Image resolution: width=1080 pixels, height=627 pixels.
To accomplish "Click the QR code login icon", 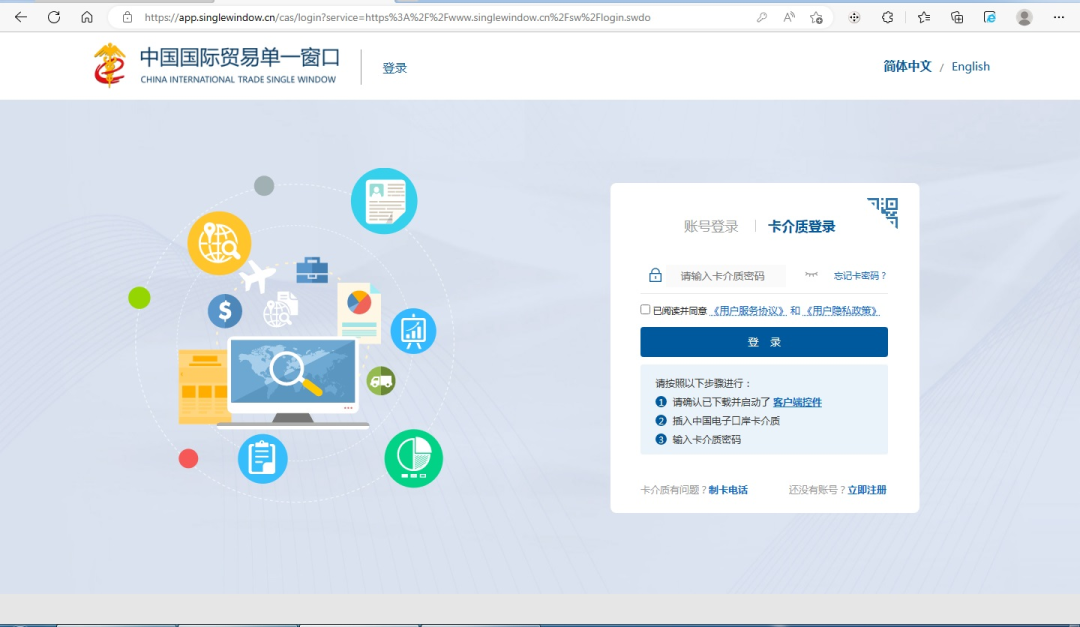I will point(883,212).
